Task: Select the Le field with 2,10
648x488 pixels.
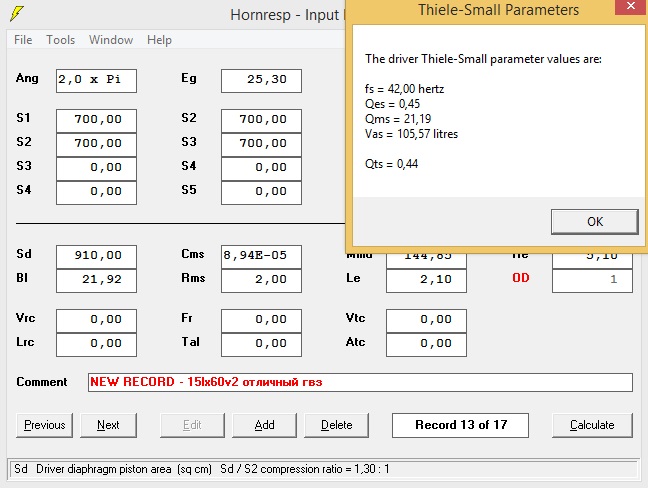Action: pyautogui.click(x=426, y=281)
